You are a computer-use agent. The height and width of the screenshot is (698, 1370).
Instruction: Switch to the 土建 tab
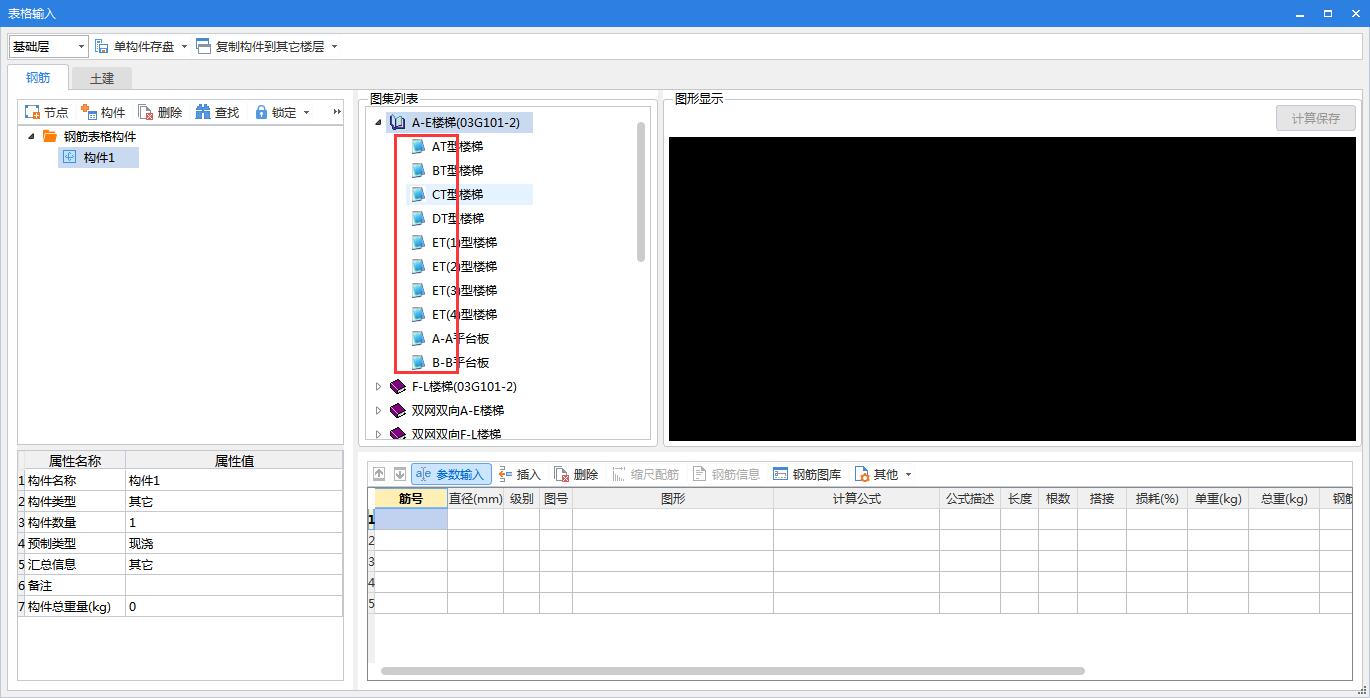[102, 78]
